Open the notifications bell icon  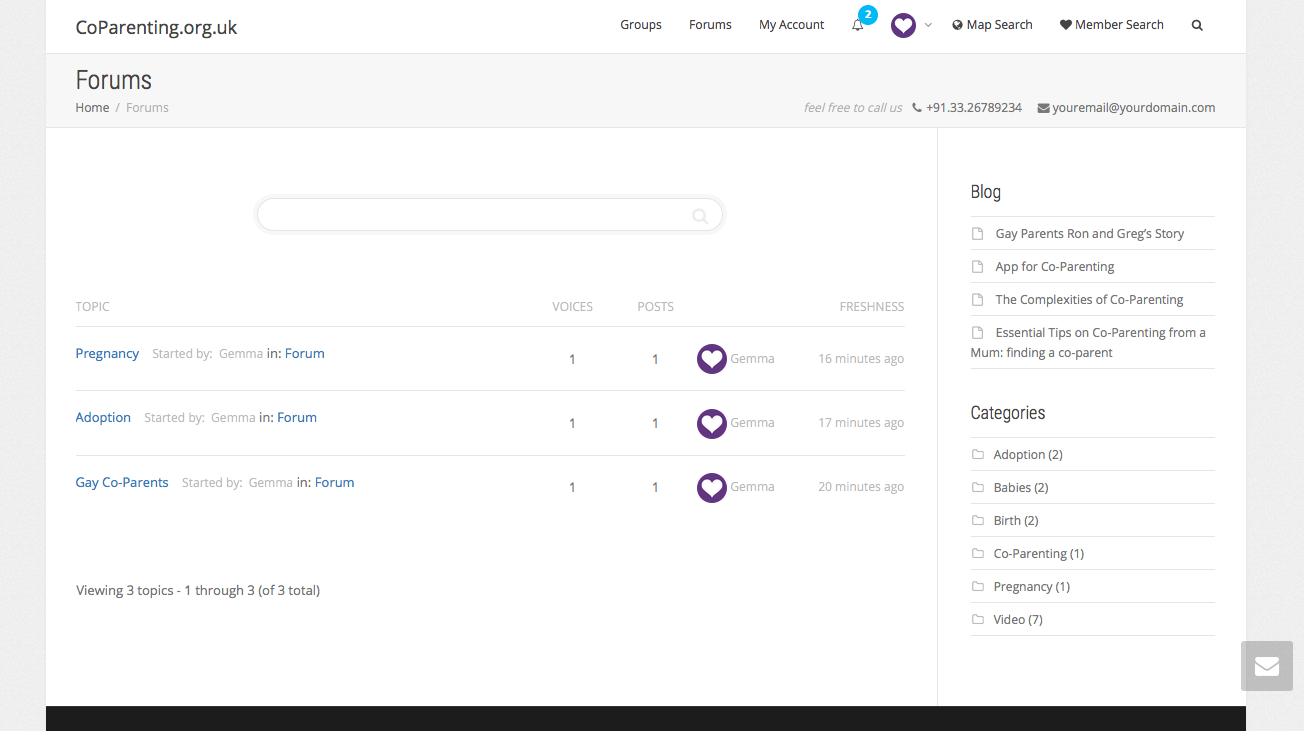(857, 25)
